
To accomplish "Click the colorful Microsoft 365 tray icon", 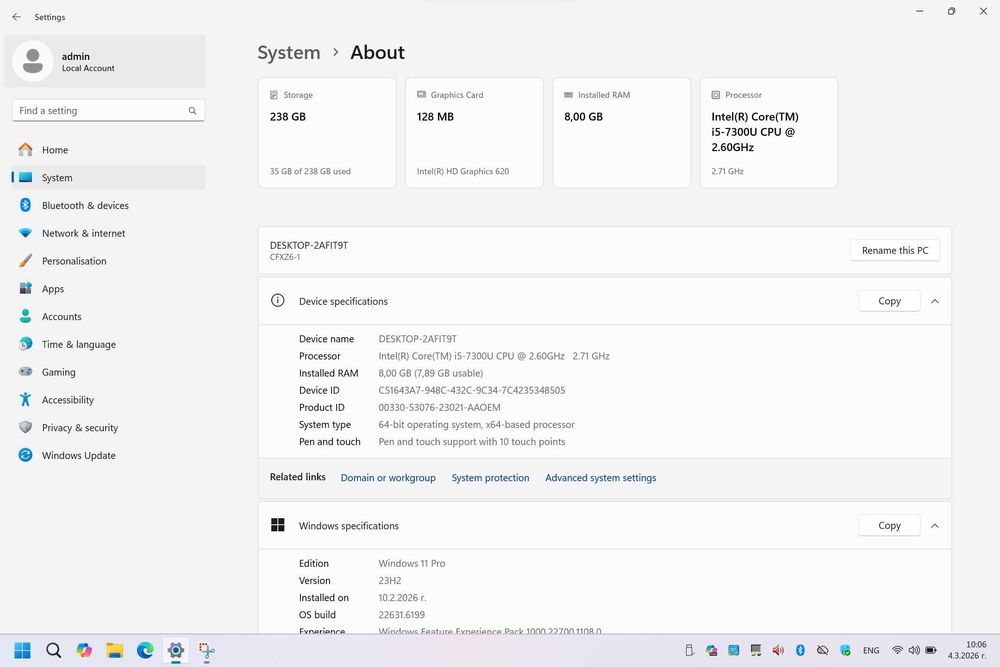I will tap(712, 650).
